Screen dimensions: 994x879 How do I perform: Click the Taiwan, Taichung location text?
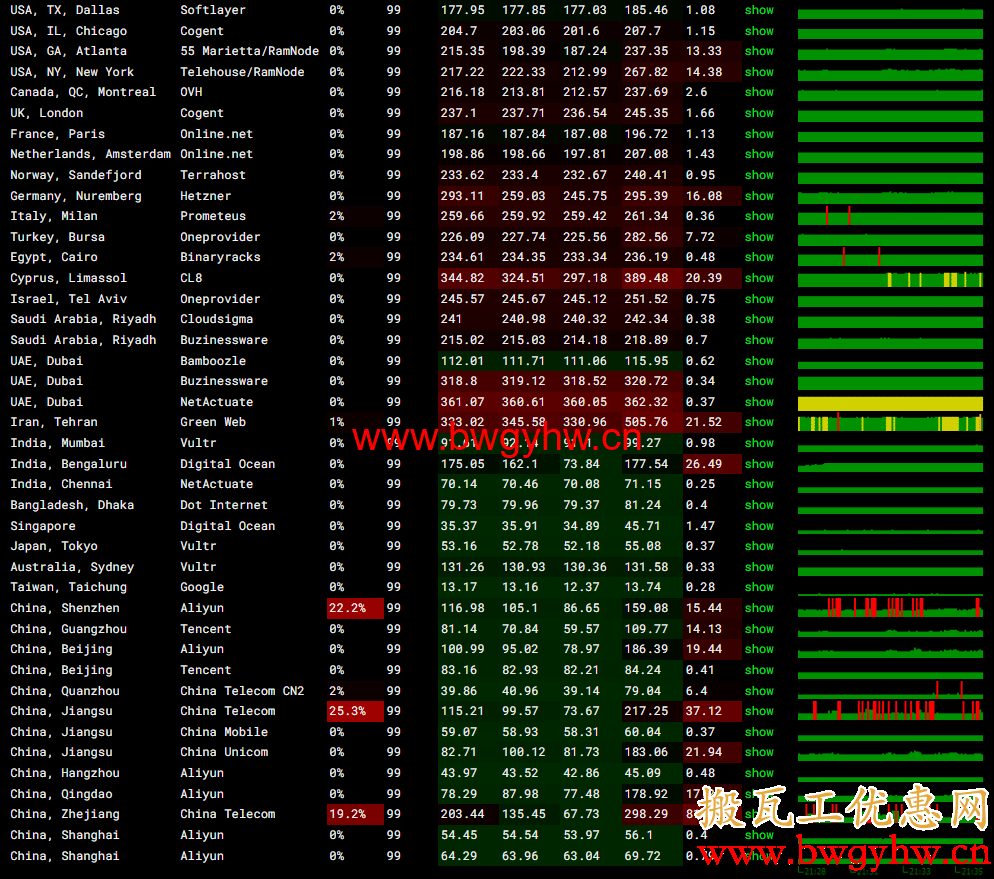68,587
